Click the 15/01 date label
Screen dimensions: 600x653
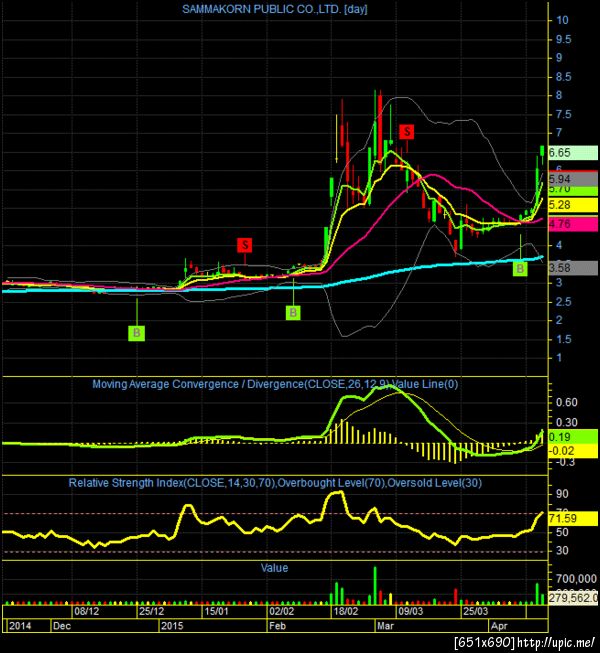[217, 612]
